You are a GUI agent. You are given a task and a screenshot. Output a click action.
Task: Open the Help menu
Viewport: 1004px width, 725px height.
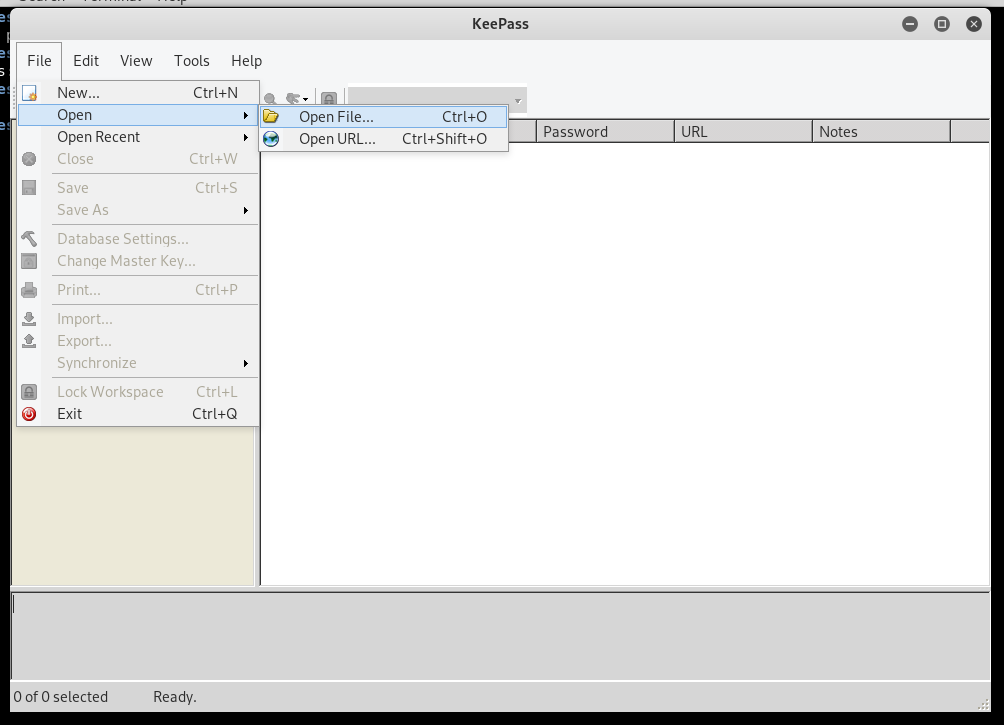click(246, 61)
